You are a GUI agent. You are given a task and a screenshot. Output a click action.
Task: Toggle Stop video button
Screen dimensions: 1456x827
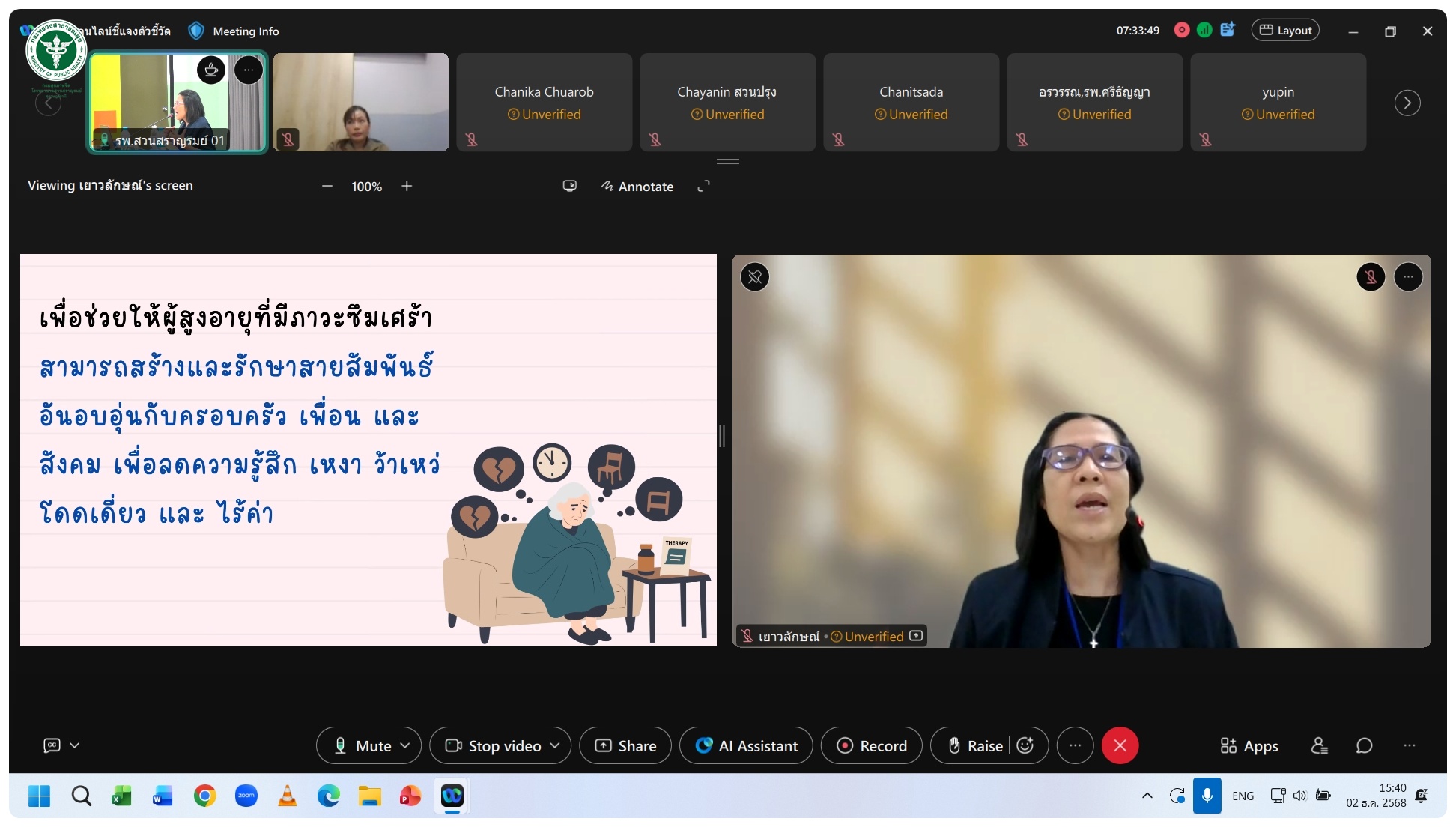tap(494, 745)
